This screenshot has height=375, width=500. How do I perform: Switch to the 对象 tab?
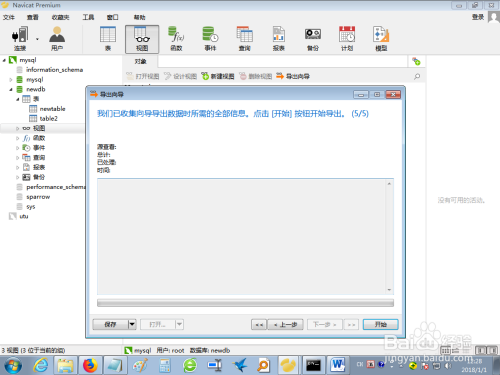pyautogui.click(x=141, y=62)
